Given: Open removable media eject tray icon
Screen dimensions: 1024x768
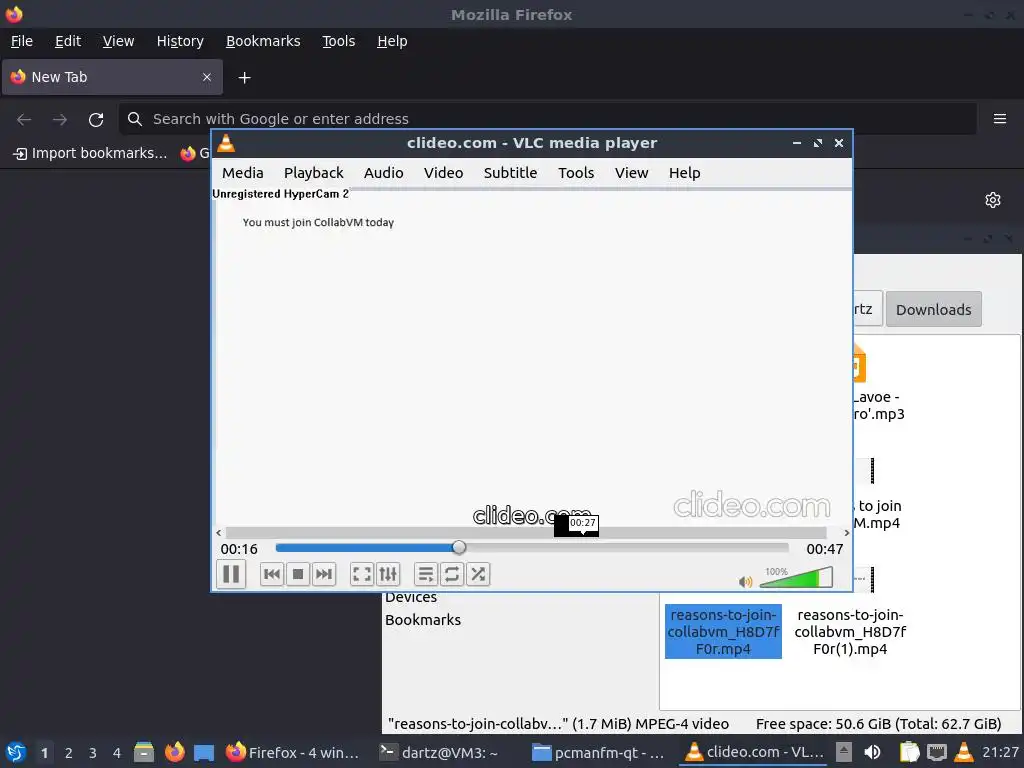Looking at the screenshot, I should (844, 752).
